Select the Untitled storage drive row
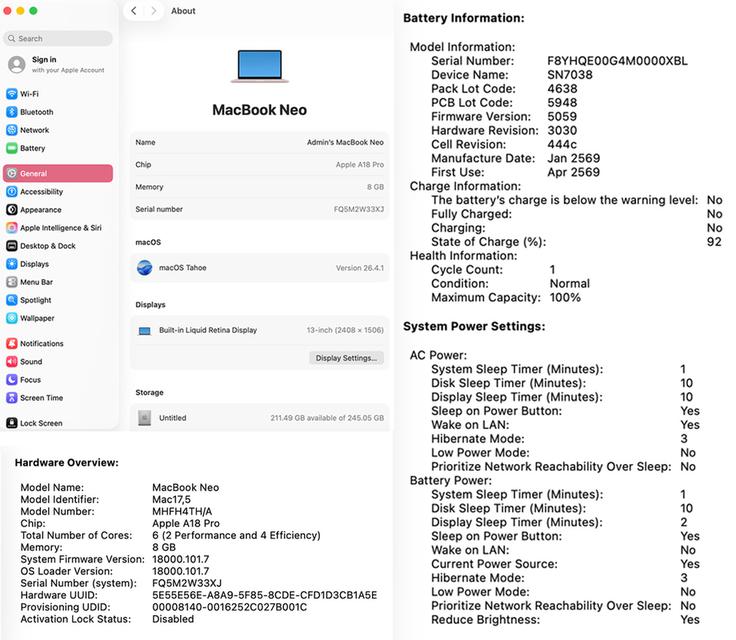This screenshot has width=736, height=640. 260,418
